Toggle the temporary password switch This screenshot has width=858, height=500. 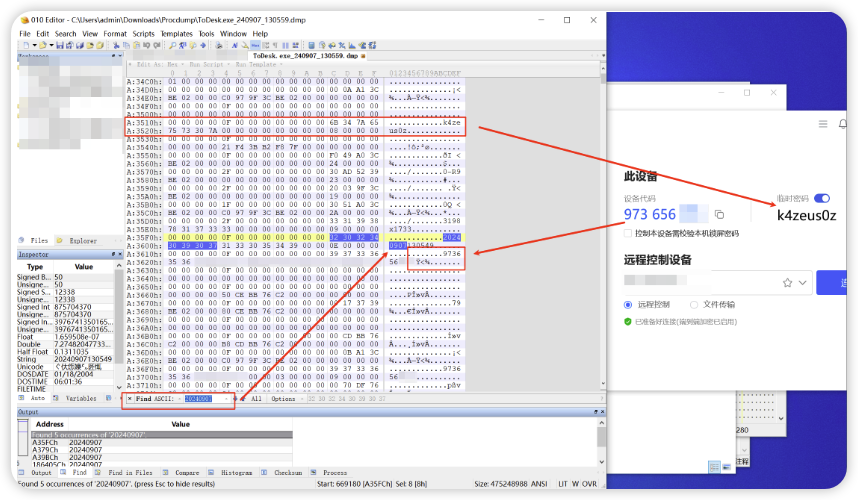click(822, 198)
